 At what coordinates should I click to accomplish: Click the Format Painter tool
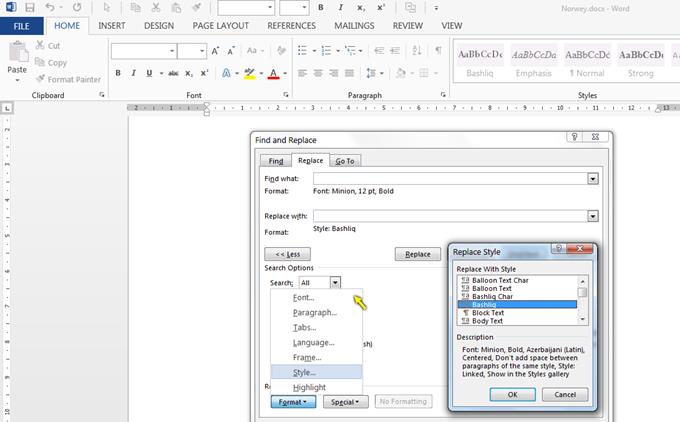point(68,79)
